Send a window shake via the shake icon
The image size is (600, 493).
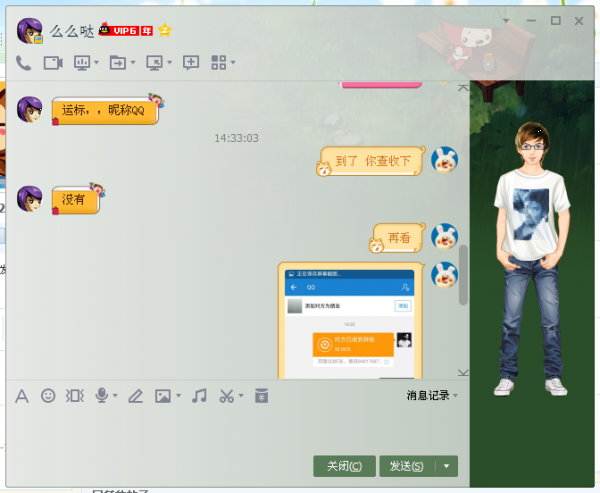point(75,396)
